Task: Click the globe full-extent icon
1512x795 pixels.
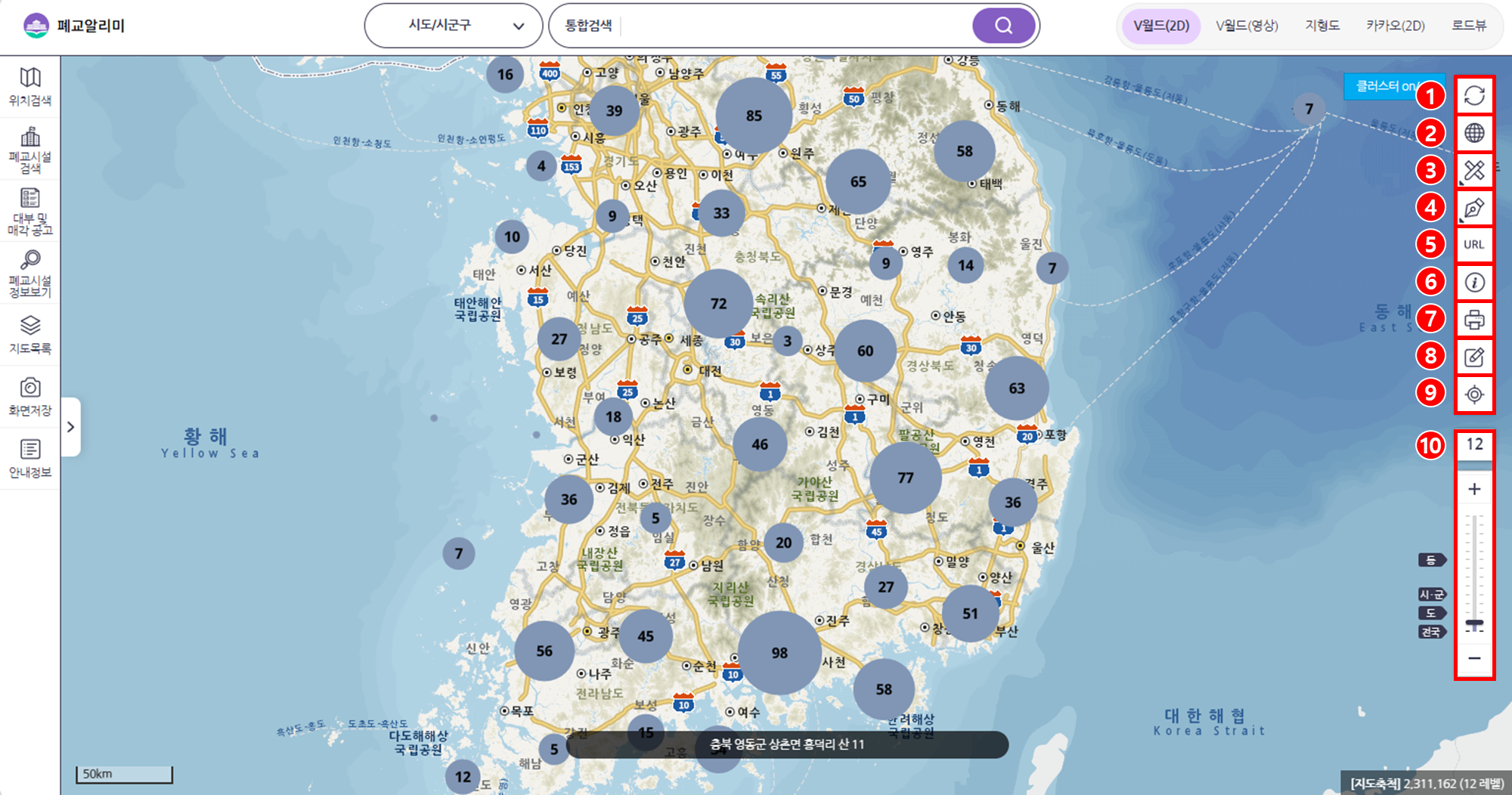Action: [x=1474, y=133]
